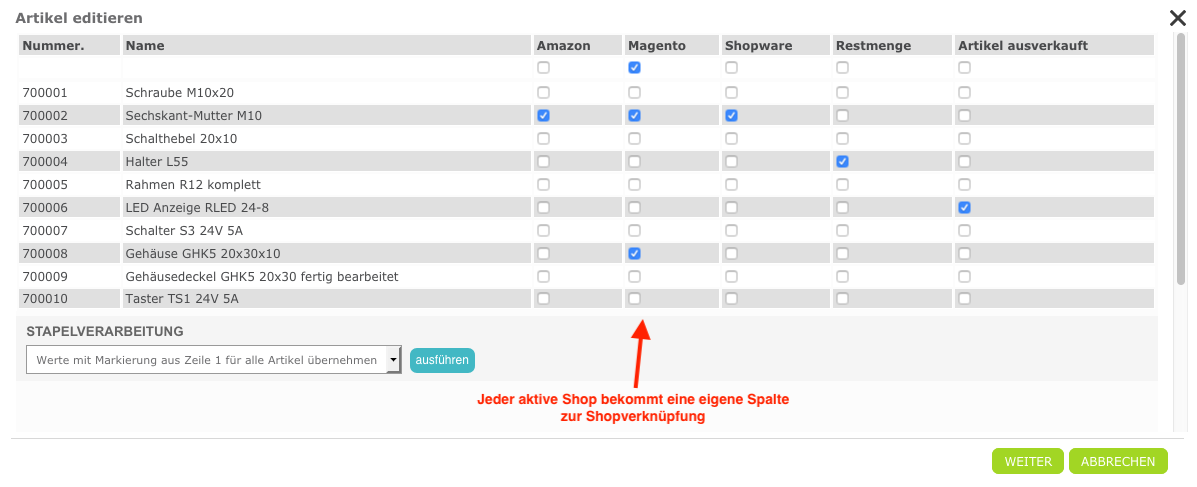Click the ausführen button
The height and width of the screenshot is (487, 1197).
(x=441, y=360)
